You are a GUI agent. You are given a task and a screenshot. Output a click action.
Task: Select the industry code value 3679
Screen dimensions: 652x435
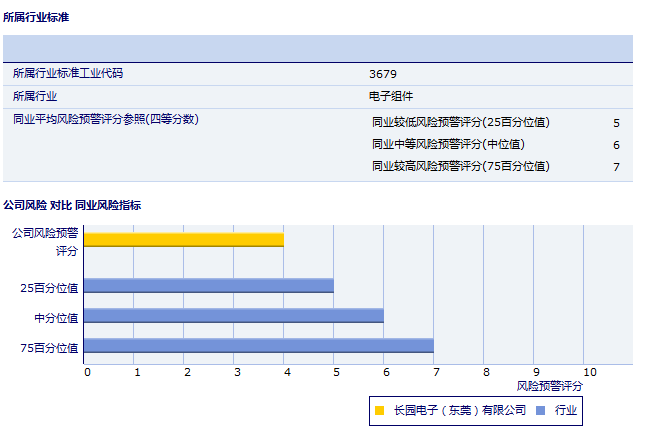click(x=383, y=74)
